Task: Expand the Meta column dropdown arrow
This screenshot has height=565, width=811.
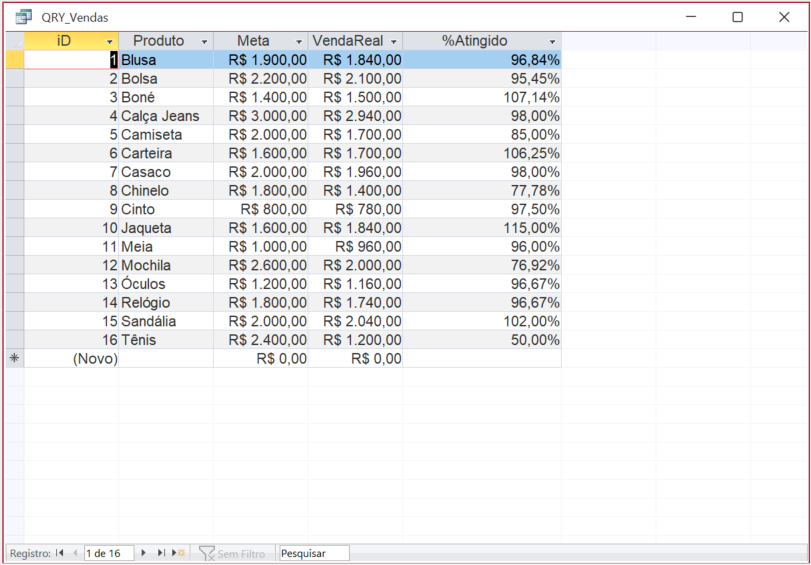Action: tap(299, 41)
